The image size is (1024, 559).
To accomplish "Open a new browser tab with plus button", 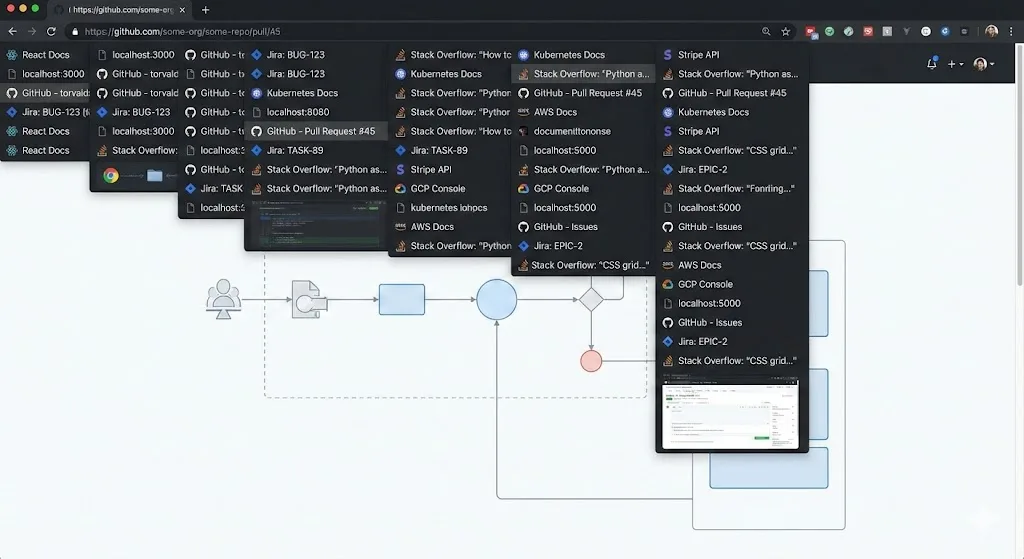I will (x=206, y=9).
